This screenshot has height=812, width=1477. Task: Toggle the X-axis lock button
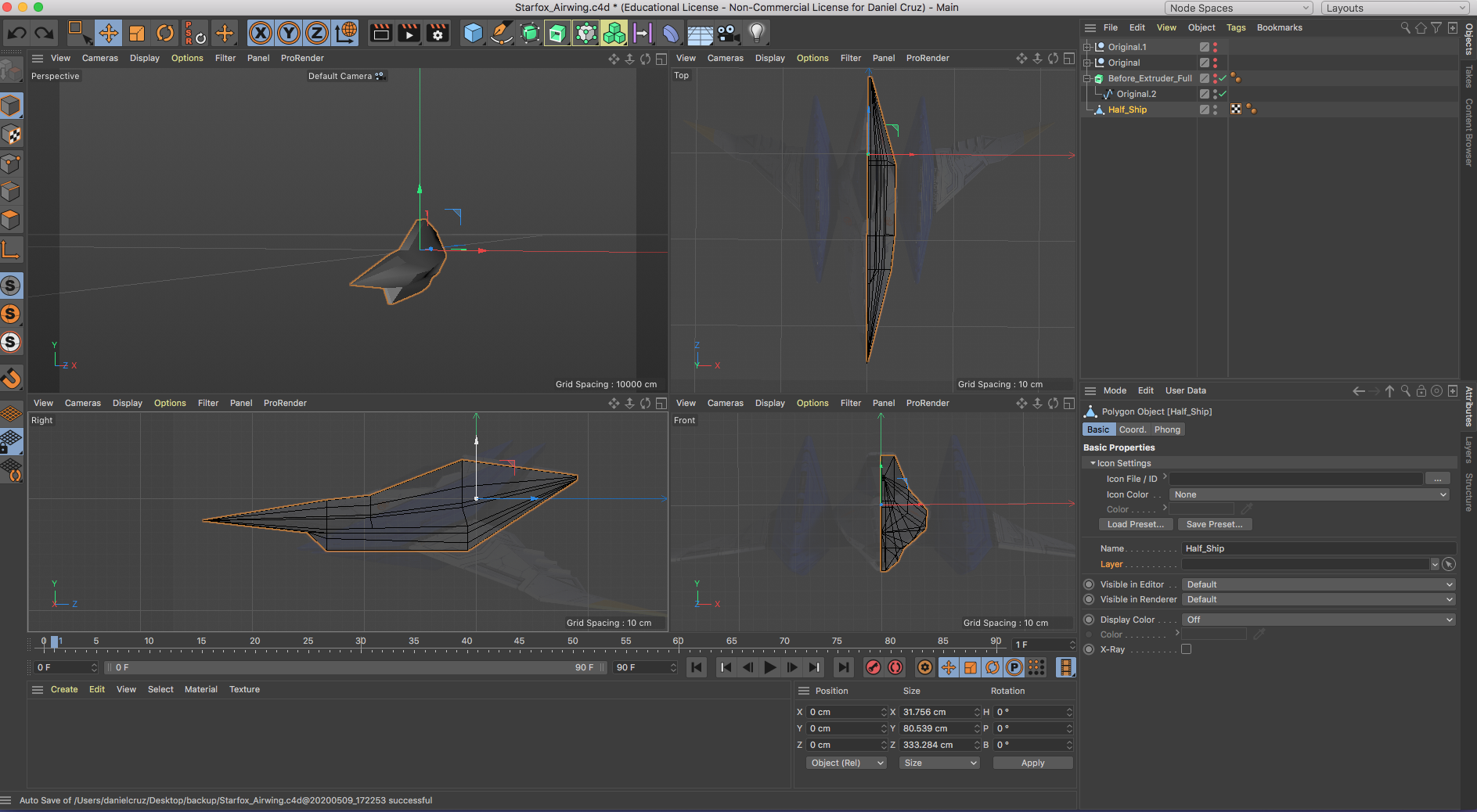(261, 33)
